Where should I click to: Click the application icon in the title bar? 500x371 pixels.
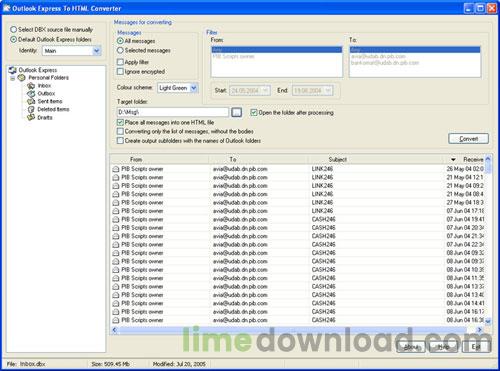pos(6,8)
